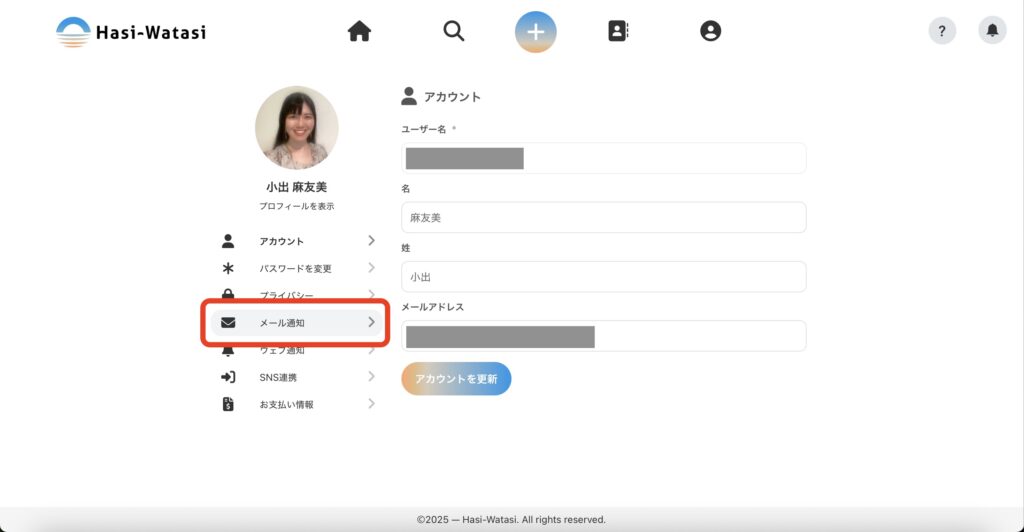Select パスワードを変更 in settings menu
The image size is (1024, 532).
pyautogui.click(x=295, y=268)
